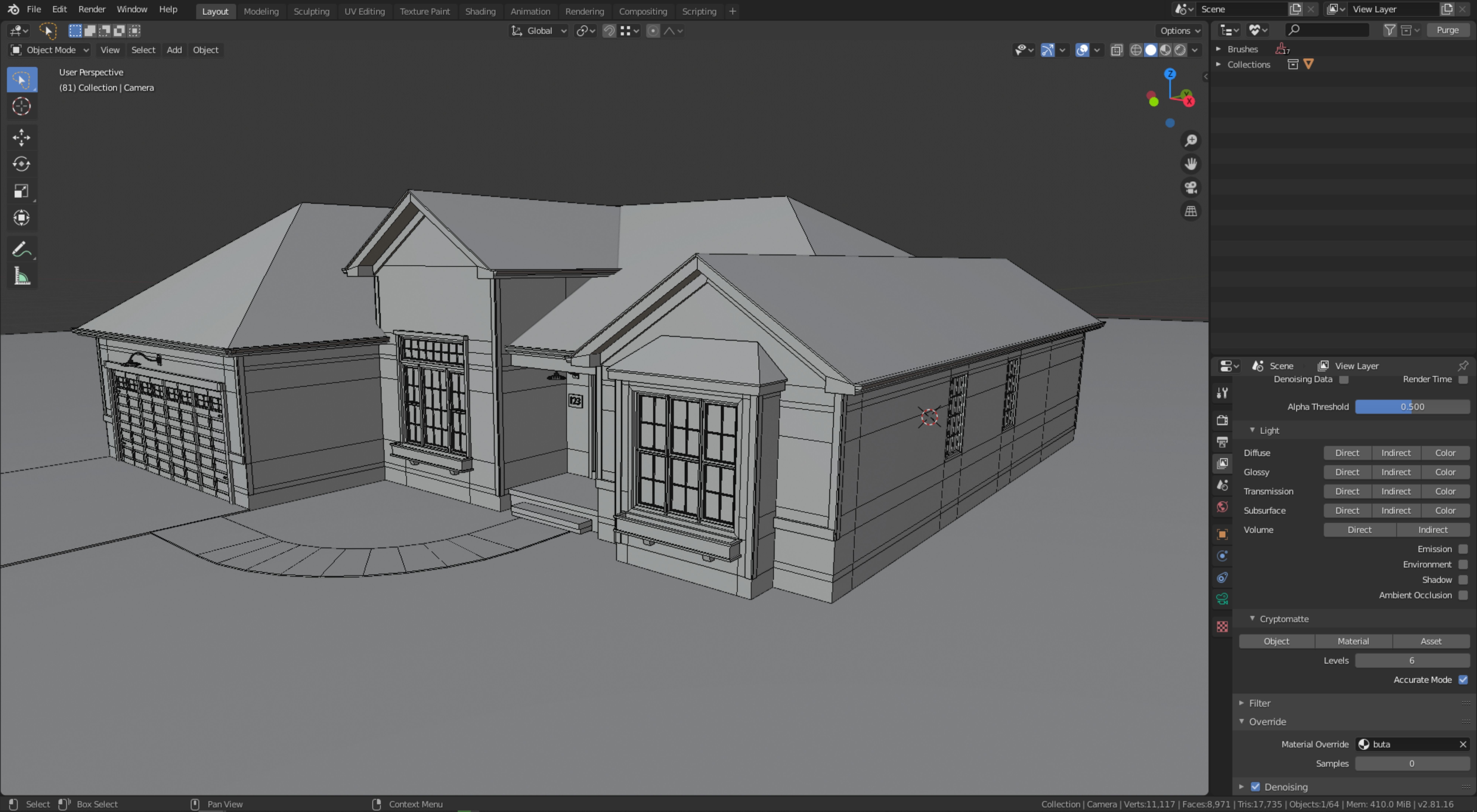Collapse the Light panel

tap(1252, 430)
